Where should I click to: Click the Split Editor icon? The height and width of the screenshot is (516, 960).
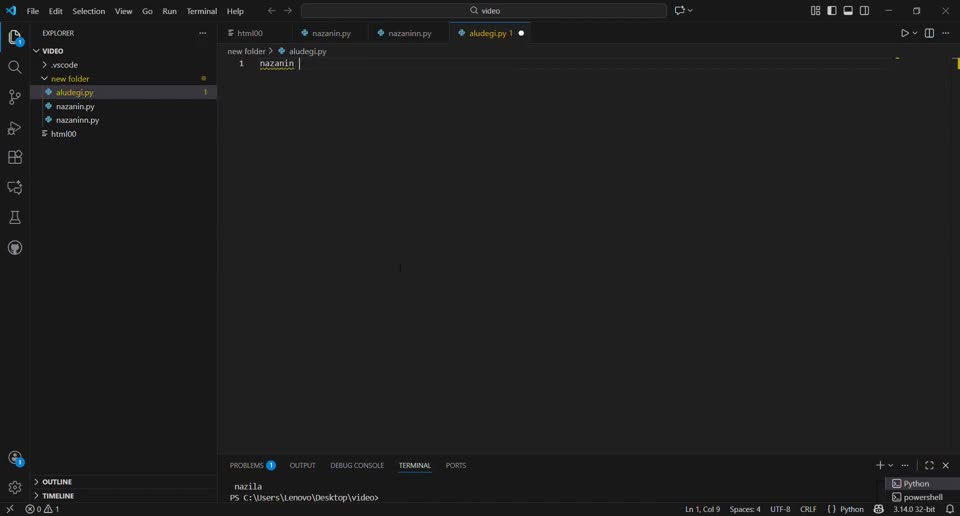[929, 33]
